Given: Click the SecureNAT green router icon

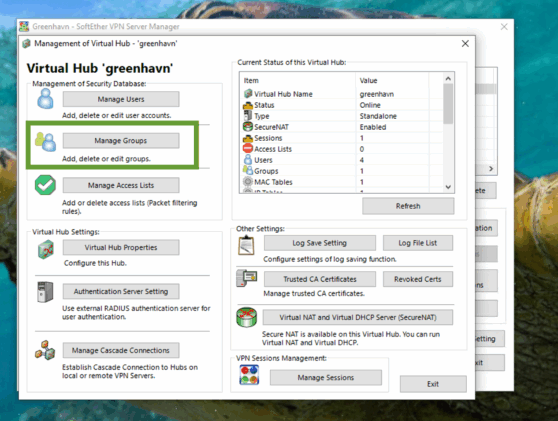Looking at the screenshot, I should pyautogui.click(x=246, y=317).
